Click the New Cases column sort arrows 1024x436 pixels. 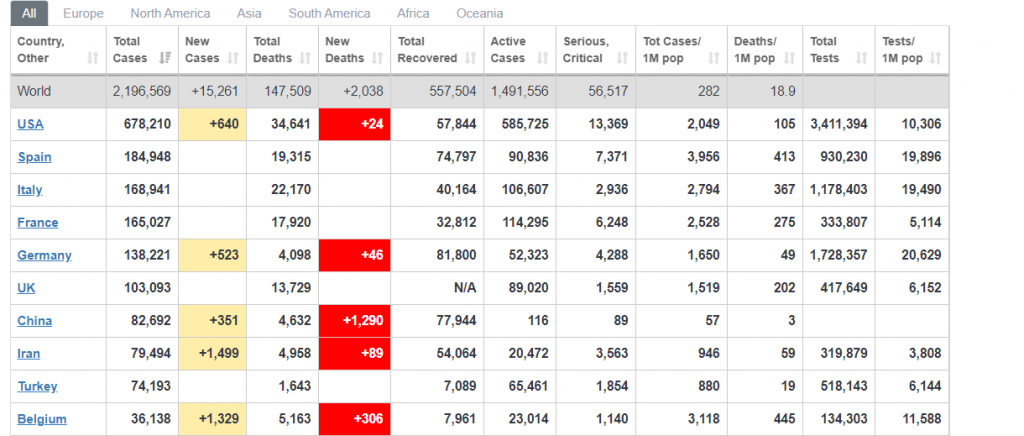233,58
